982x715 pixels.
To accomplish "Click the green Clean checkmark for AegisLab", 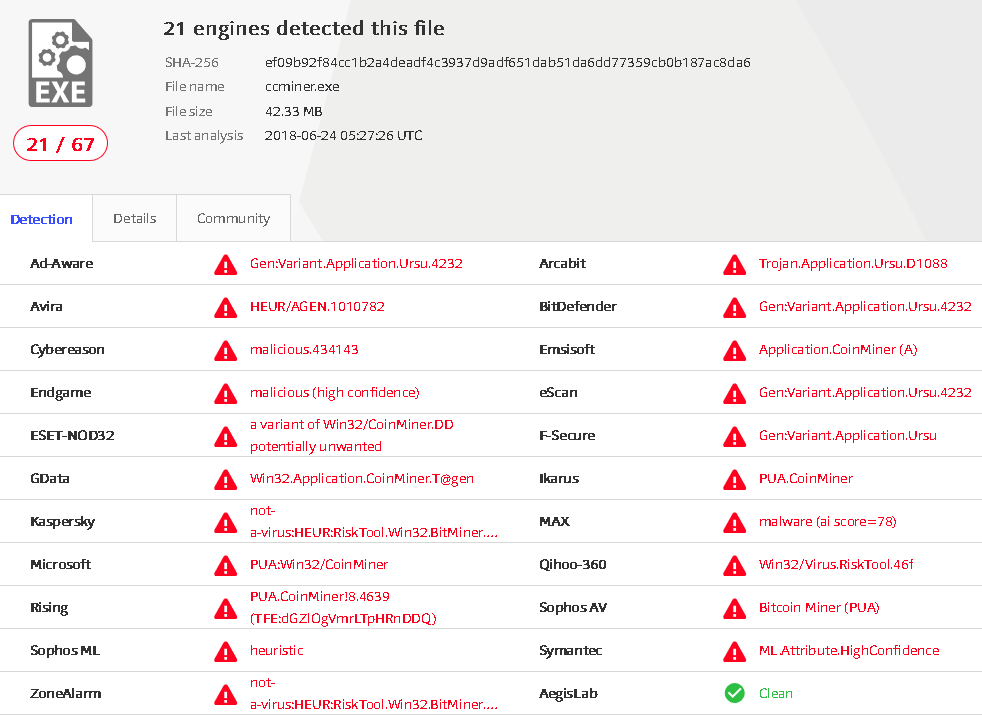I will click(x=735, y=693).
